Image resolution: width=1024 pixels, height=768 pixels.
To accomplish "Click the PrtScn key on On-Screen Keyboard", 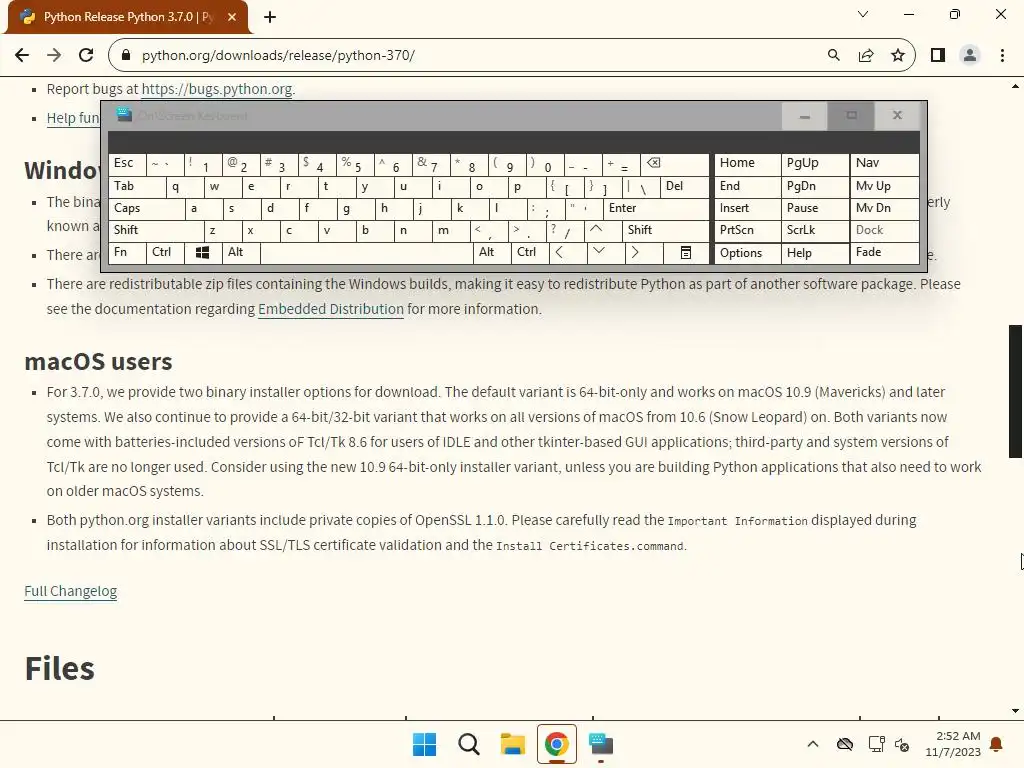I will (748, 230).
